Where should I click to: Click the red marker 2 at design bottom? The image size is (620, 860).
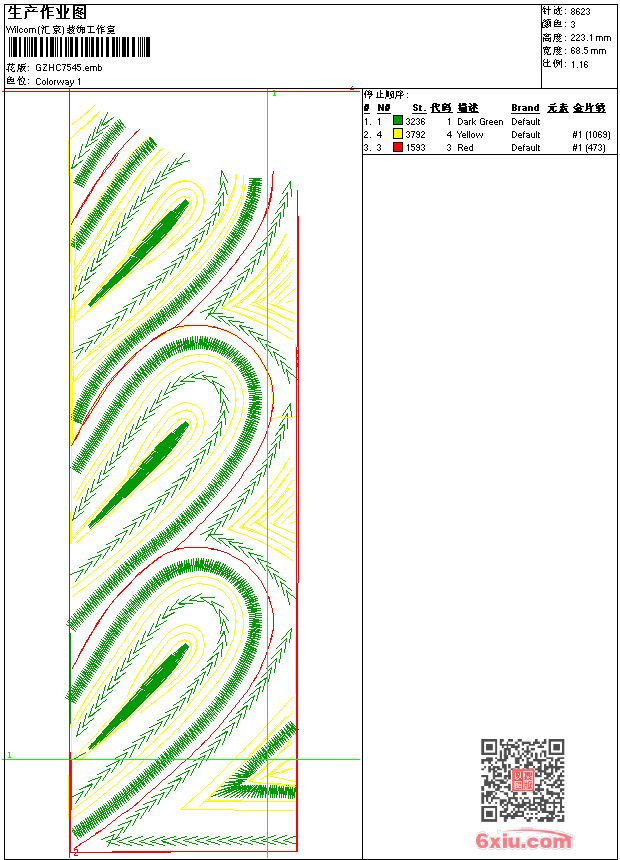[x=76, y=853]
